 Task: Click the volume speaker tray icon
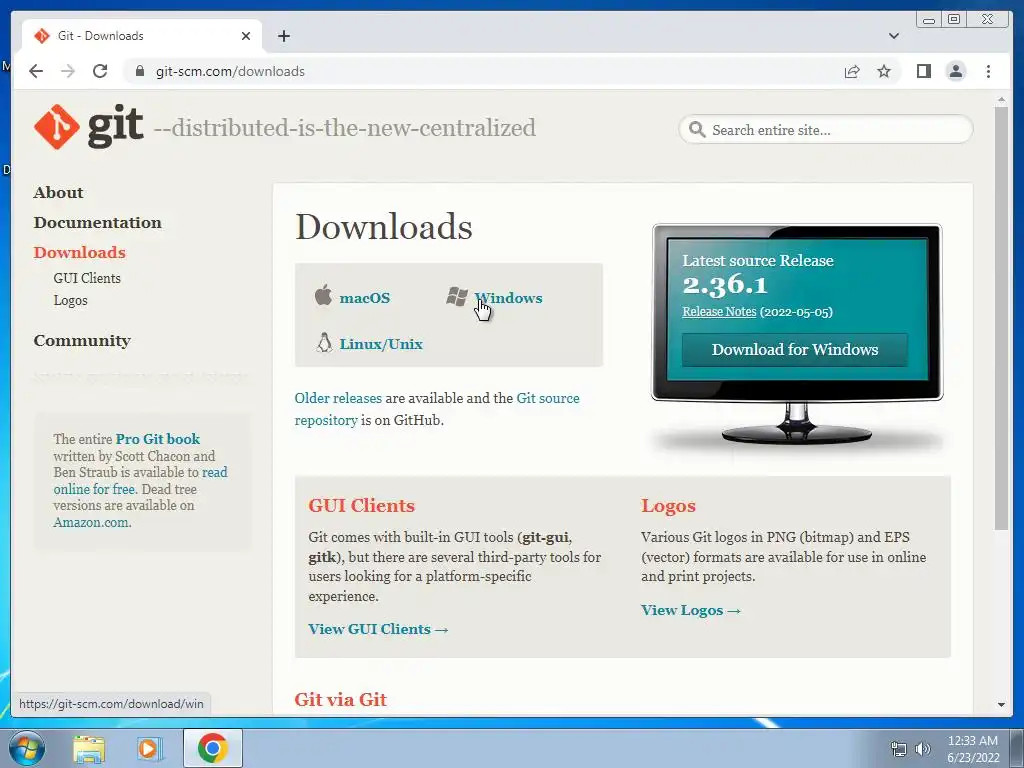tap(922, 749)
